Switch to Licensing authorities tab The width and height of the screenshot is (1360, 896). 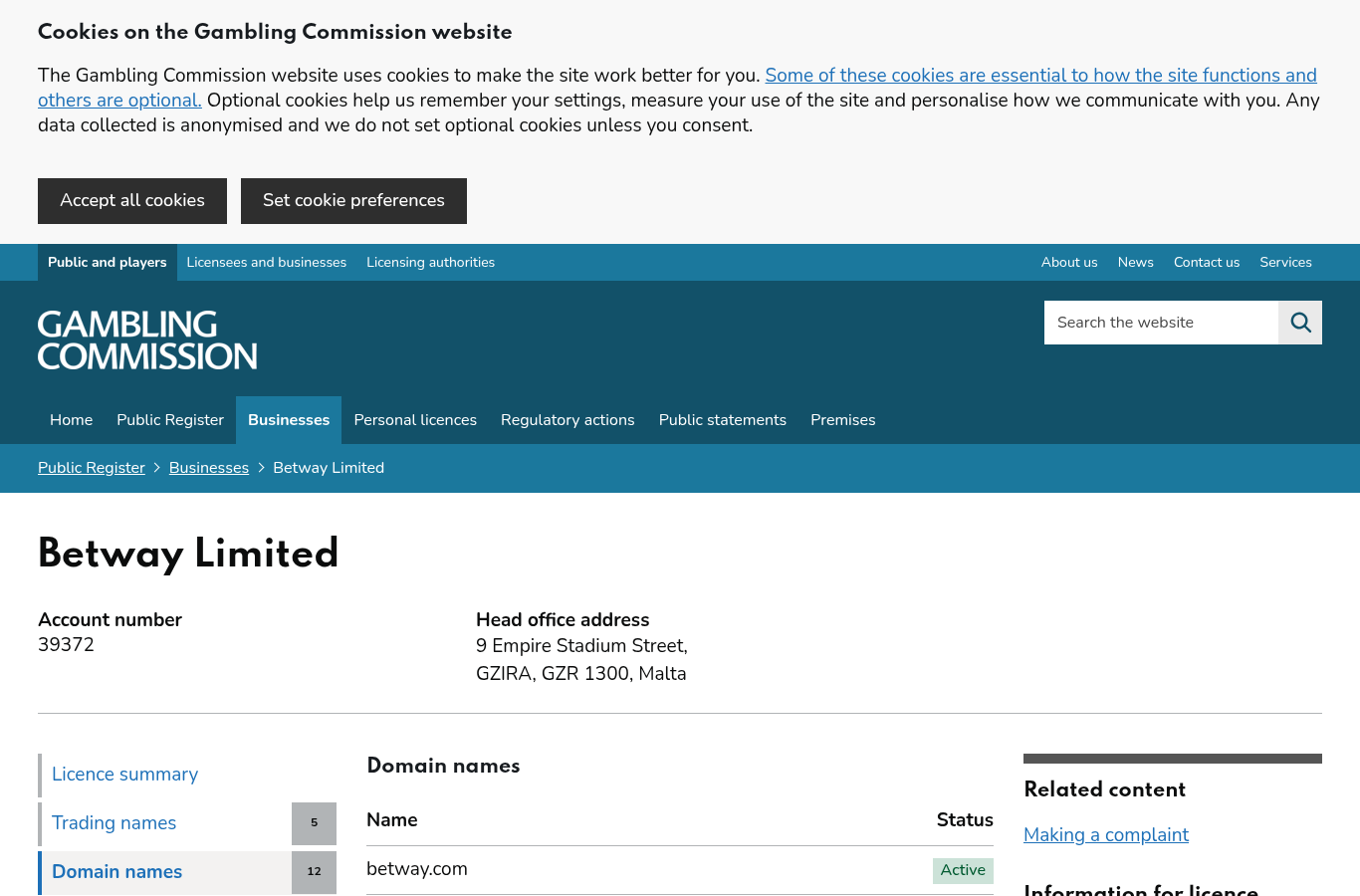click(x=431, y=263)
